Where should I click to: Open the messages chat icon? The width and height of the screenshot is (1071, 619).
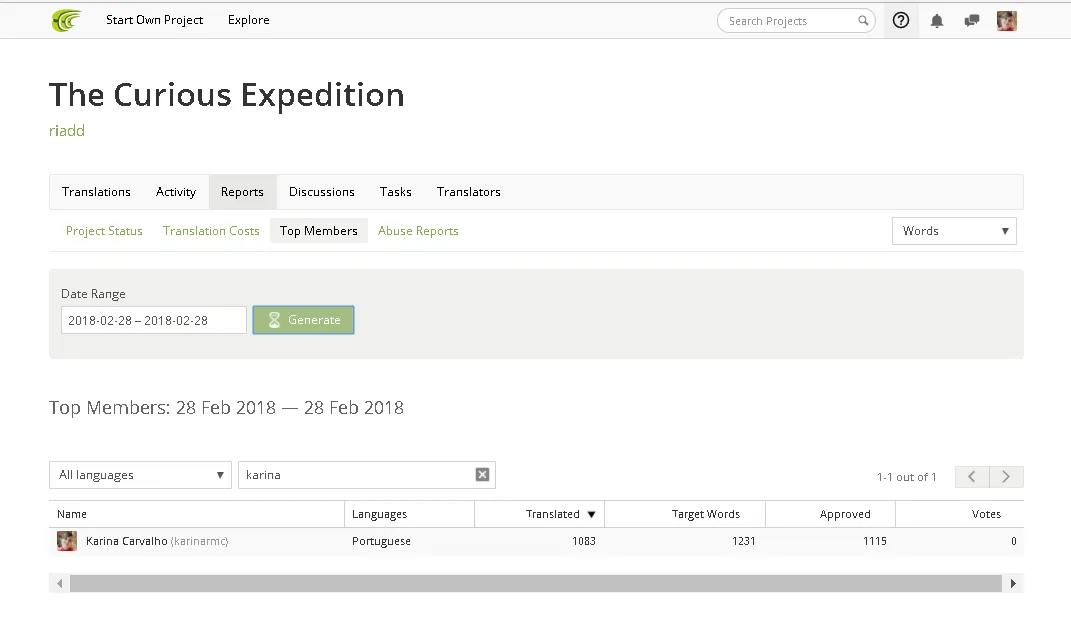971,21
